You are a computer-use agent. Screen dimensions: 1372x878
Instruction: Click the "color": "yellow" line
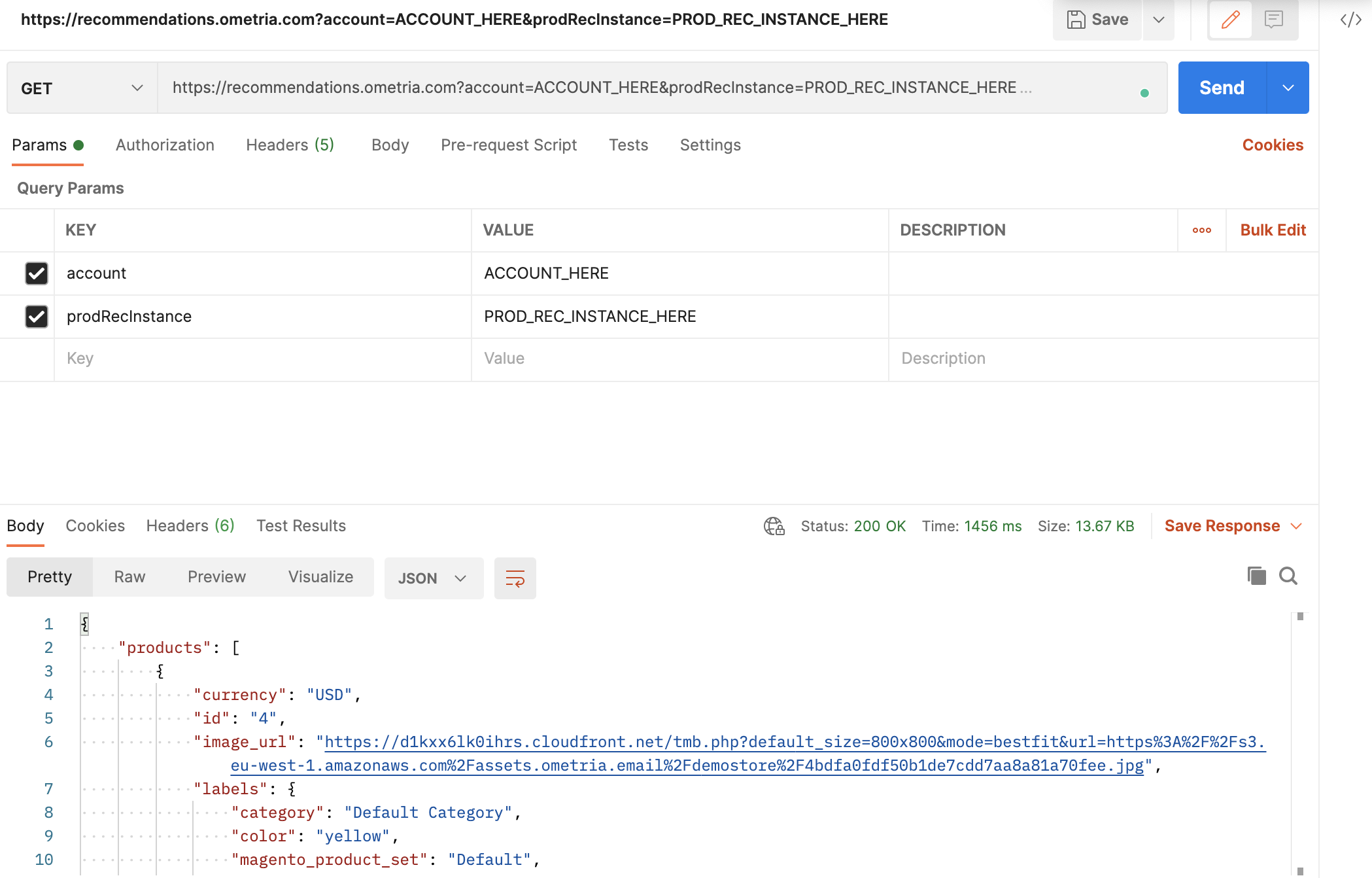(315, 836)
